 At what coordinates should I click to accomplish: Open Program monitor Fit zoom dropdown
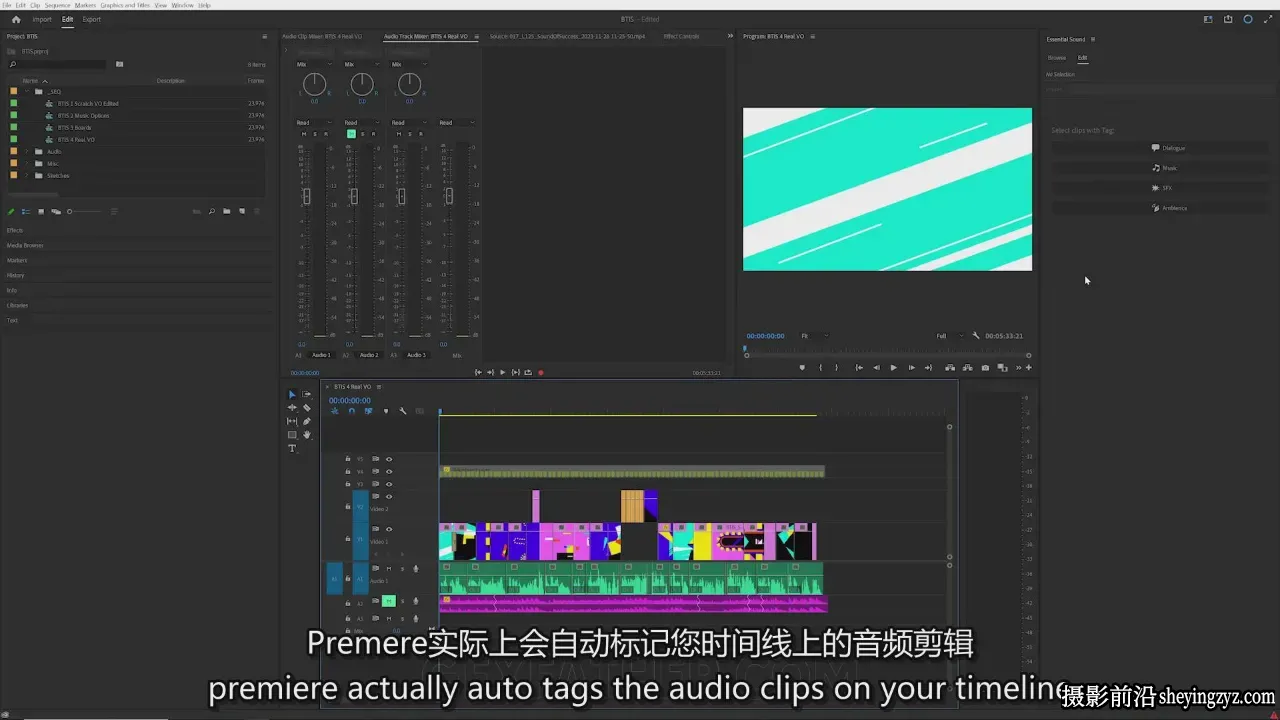point(813,336)
